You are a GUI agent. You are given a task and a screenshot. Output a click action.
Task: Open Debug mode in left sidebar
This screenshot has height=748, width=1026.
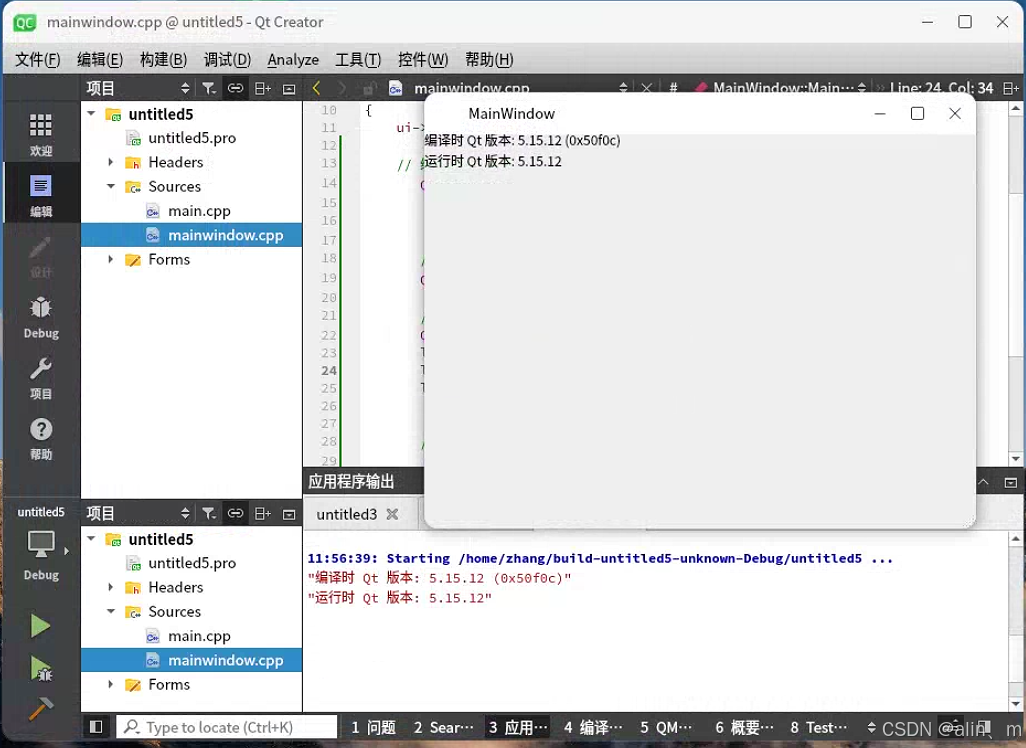[x=41, y=317]
